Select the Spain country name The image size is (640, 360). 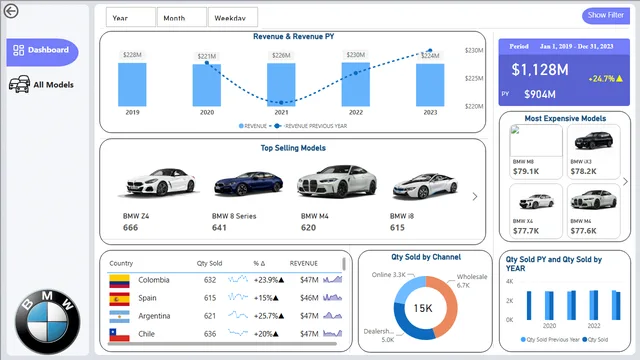pyautogui.click(x=147, y=298)
